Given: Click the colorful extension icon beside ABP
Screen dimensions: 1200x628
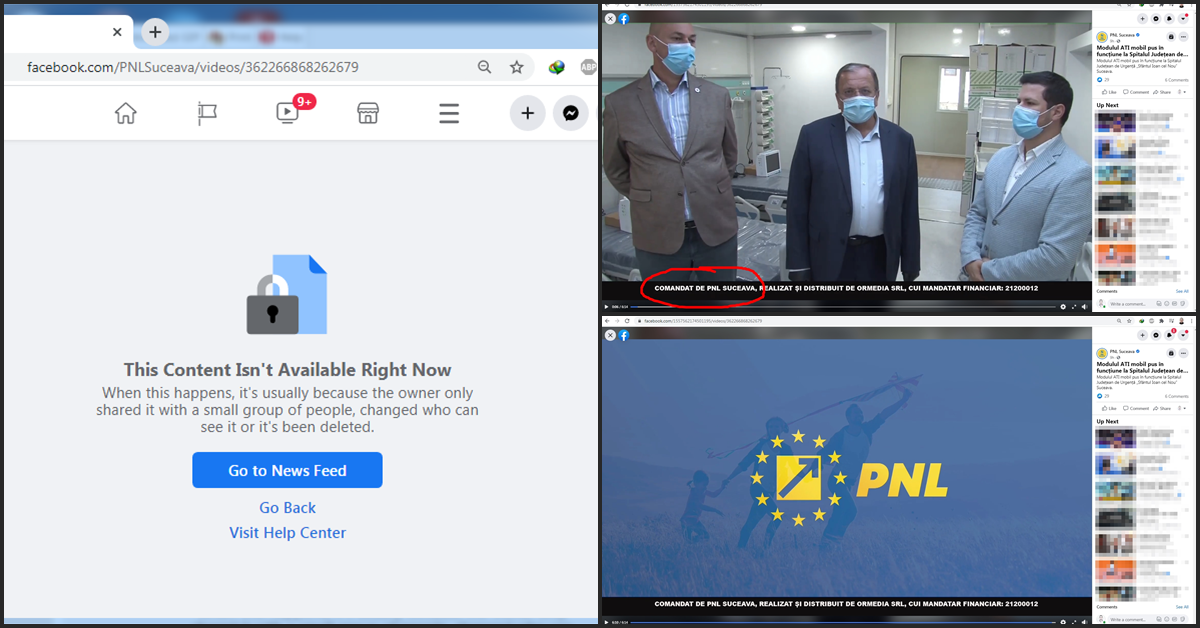Looking at the screenshot, I should (556, 67).
